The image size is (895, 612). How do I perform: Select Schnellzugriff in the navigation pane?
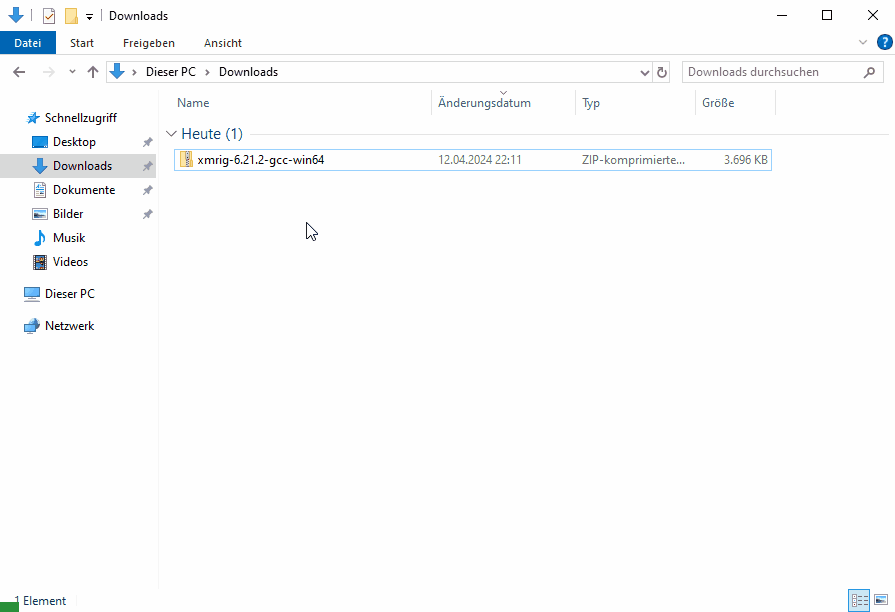click(80, 118)
